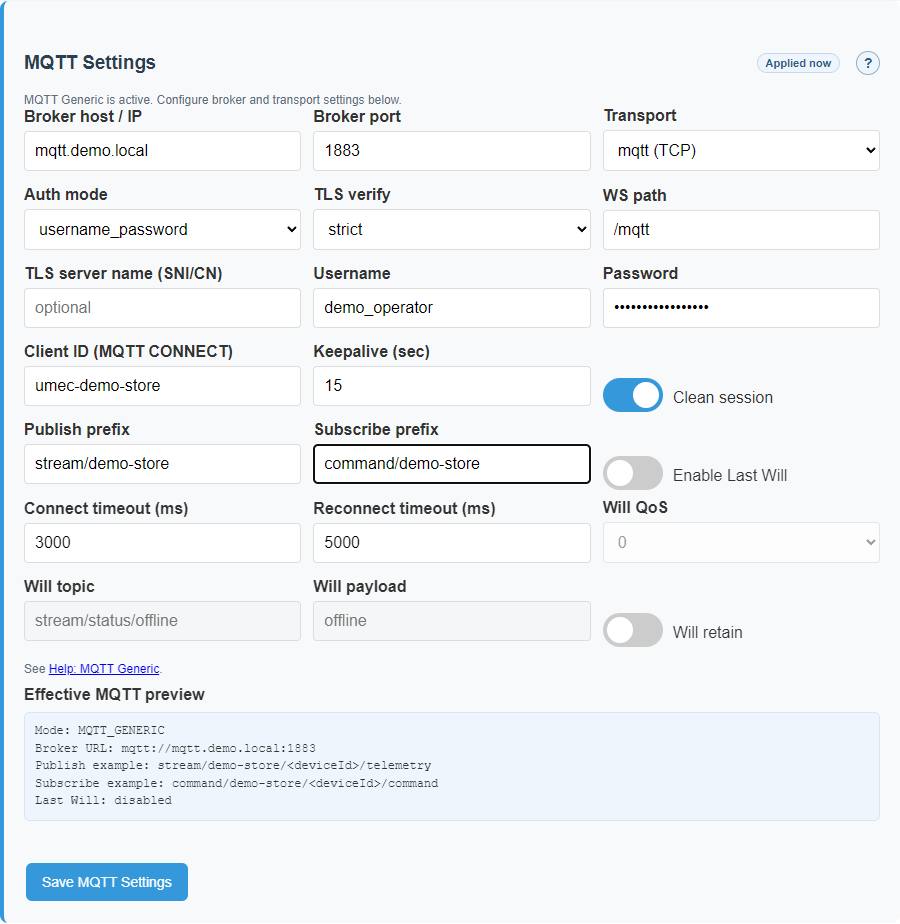Select the Effective MQTT preview text area
This screenshot has width=900, height=924.
pyautogui.click(x=451, y=765)
